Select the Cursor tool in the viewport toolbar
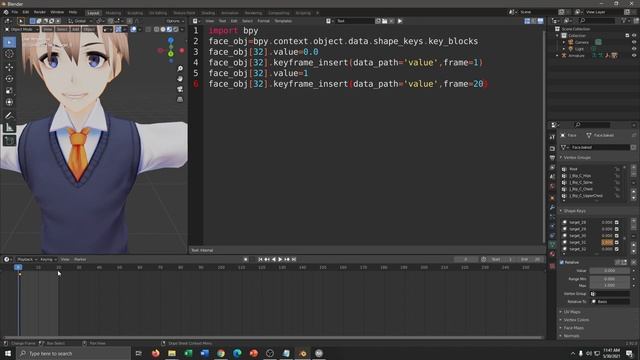 coord(9,54)
